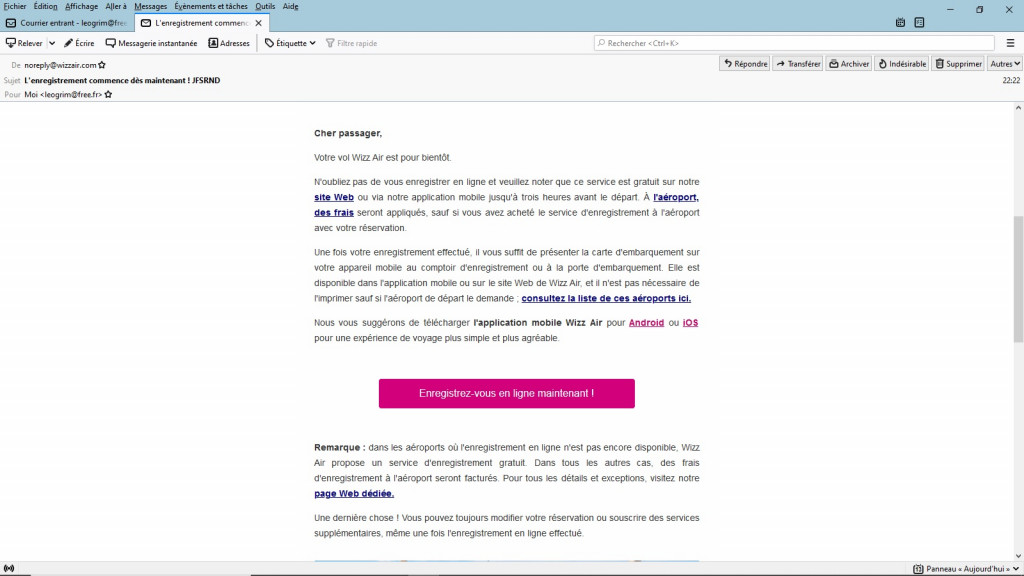Click the message time 22:22
Viewport: 1024px width, 576px height.
coord(1011,80)
